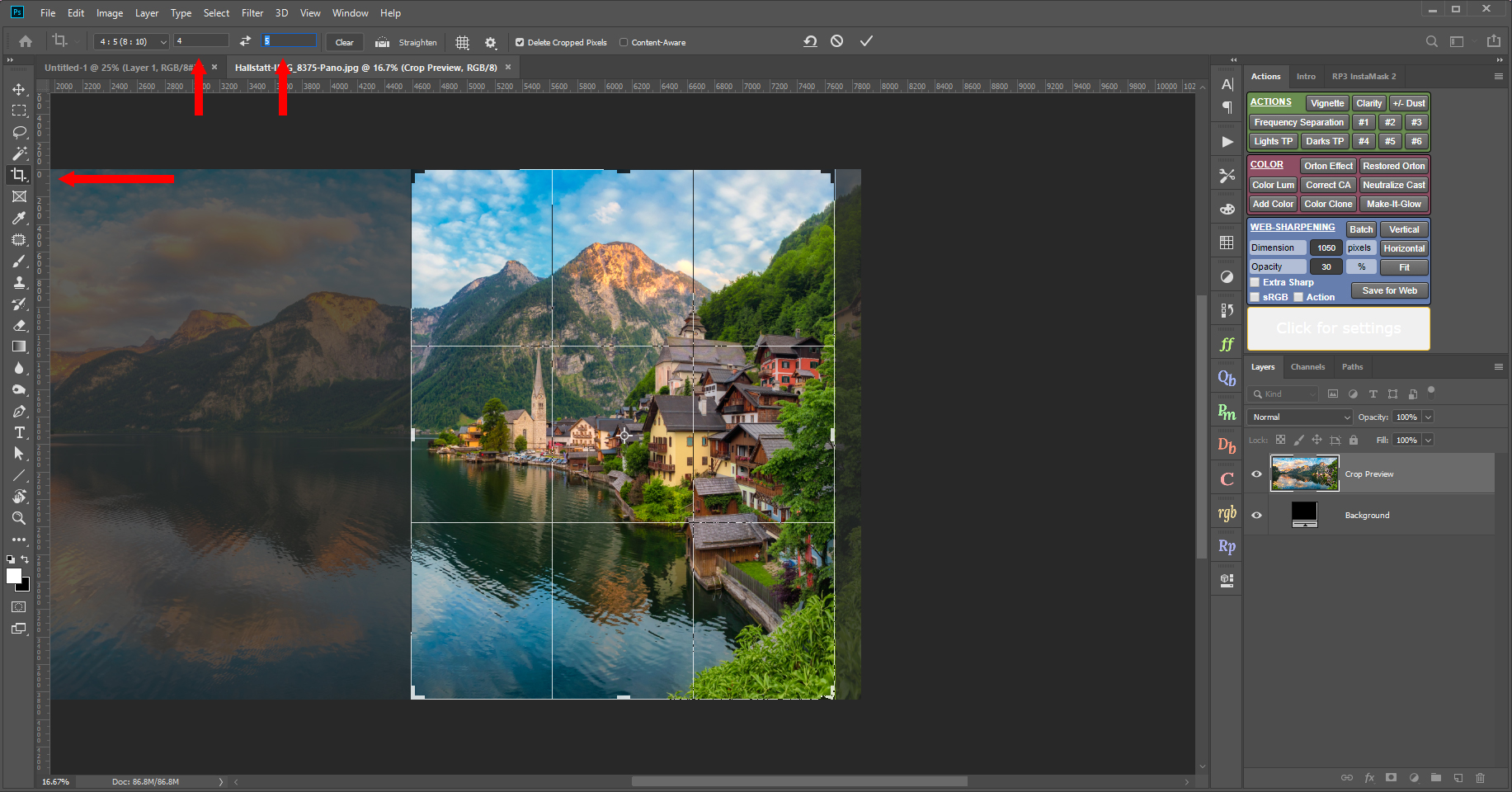The width and height of the screenshot is (1512, 792).
Task: Switch to the Channels tab
Action: [1308, 367]
